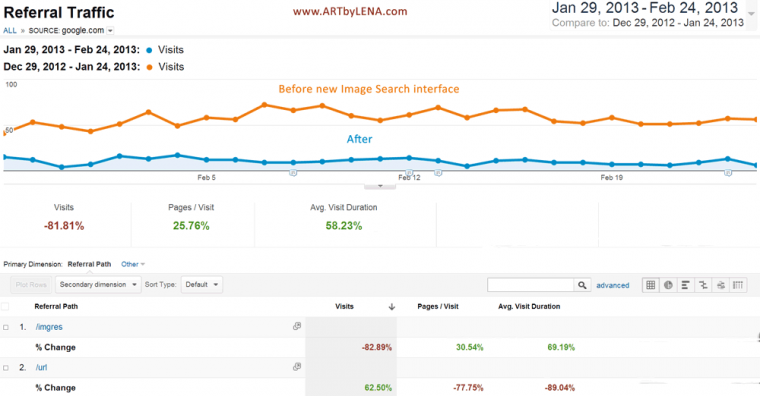Open the /imgres external link icon
This screenshot has width=760, height=396.
[x=297, y=326]
